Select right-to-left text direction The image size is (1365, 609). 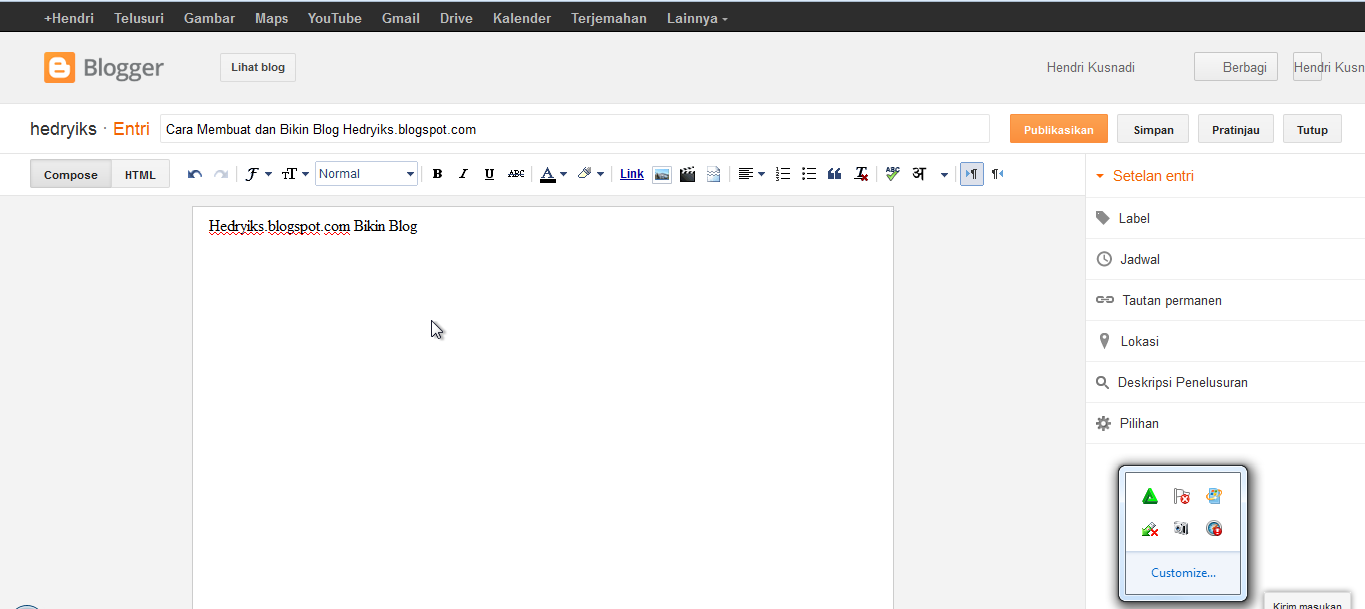(x=997, y=174)
